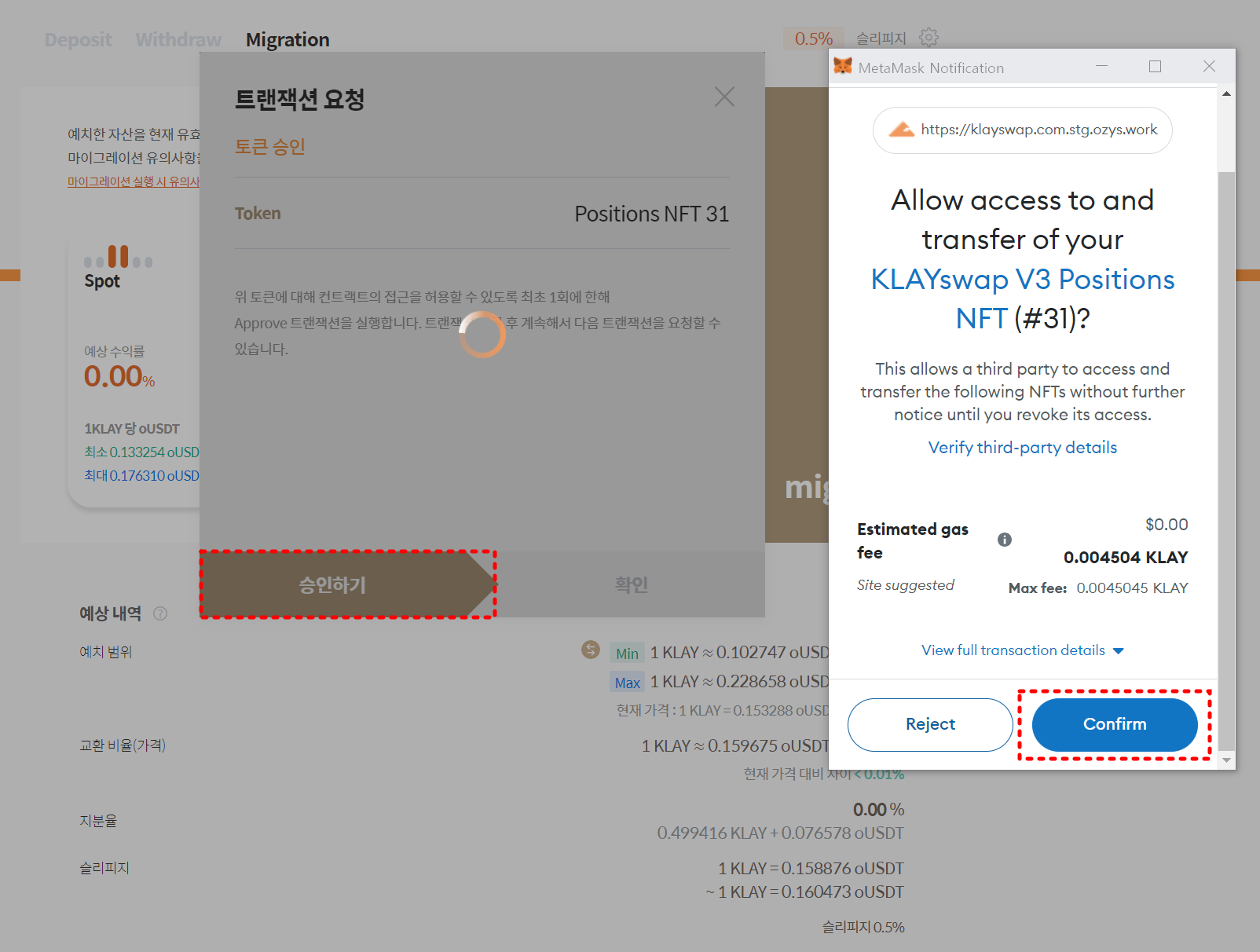1260x952 pixels.
Task: Open slippage settings gear icon
Action: (x=929, y=38)
